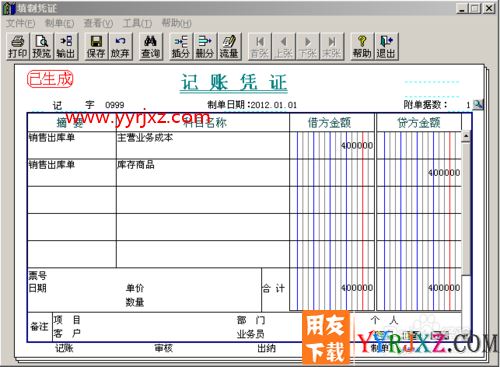500x367 pixels.
Task: Click the 帮助 help toolbar icon
Action: 362,46
